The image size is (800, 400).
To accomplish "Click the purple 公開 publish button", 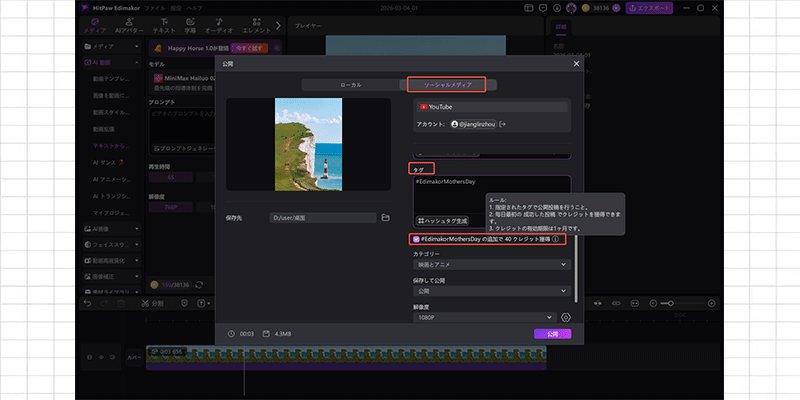I will pyautogui.click(x=553, y=334).
